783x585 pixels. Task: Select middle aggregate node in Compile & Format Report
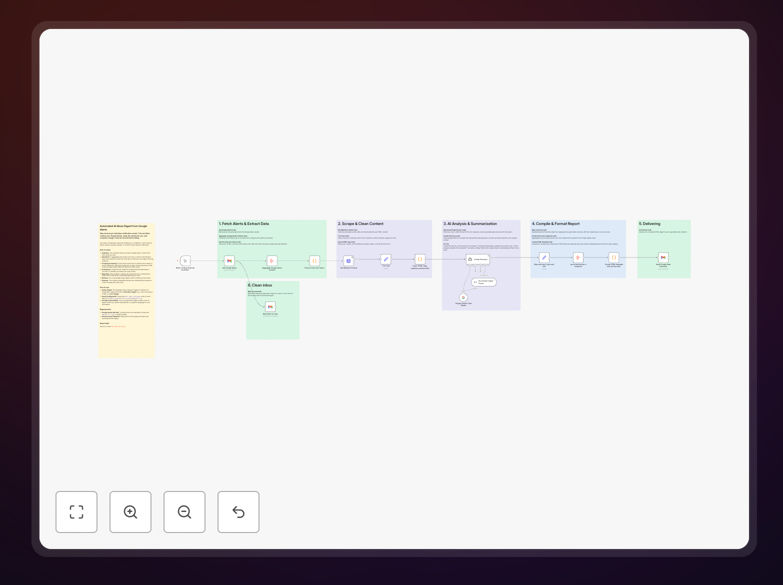pyautogui.click(x=578, y=257)
